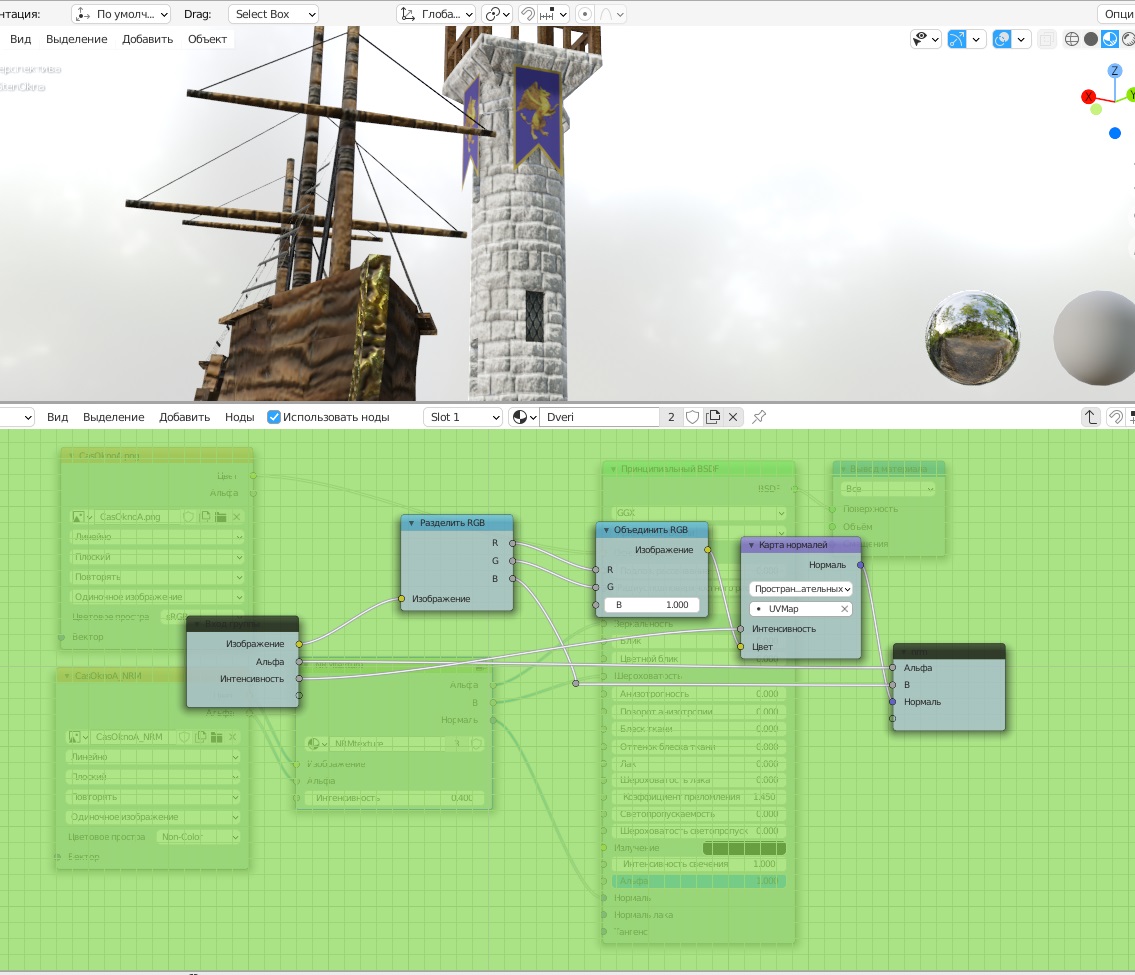Image resolution: width=1135 pixels, height=975 pixels.
Task: Unlink the Dveri material with X
Action: pos(733,417)
